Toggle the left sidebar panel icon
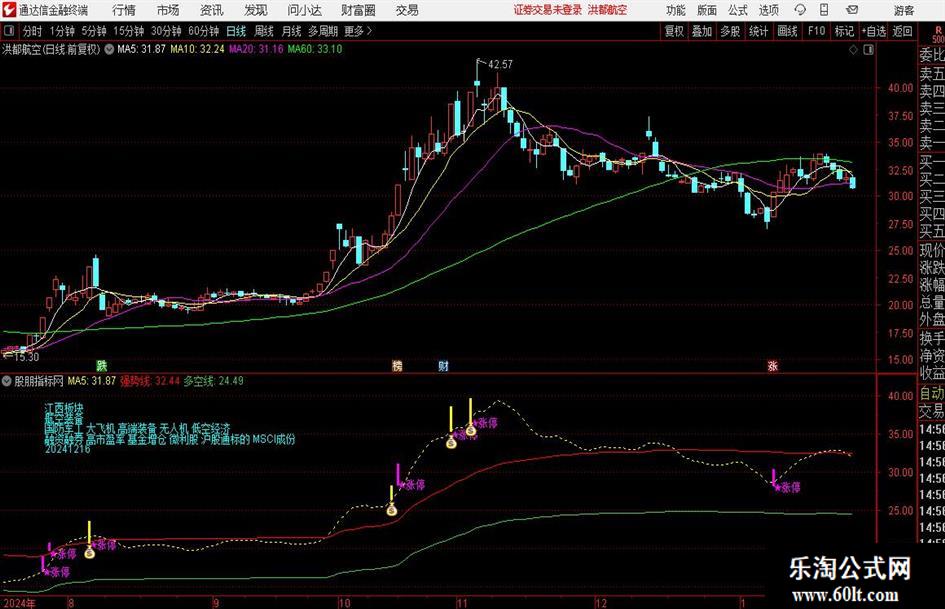Image resolution: width=945 pixels, height=609 pixels. [9, 31]
